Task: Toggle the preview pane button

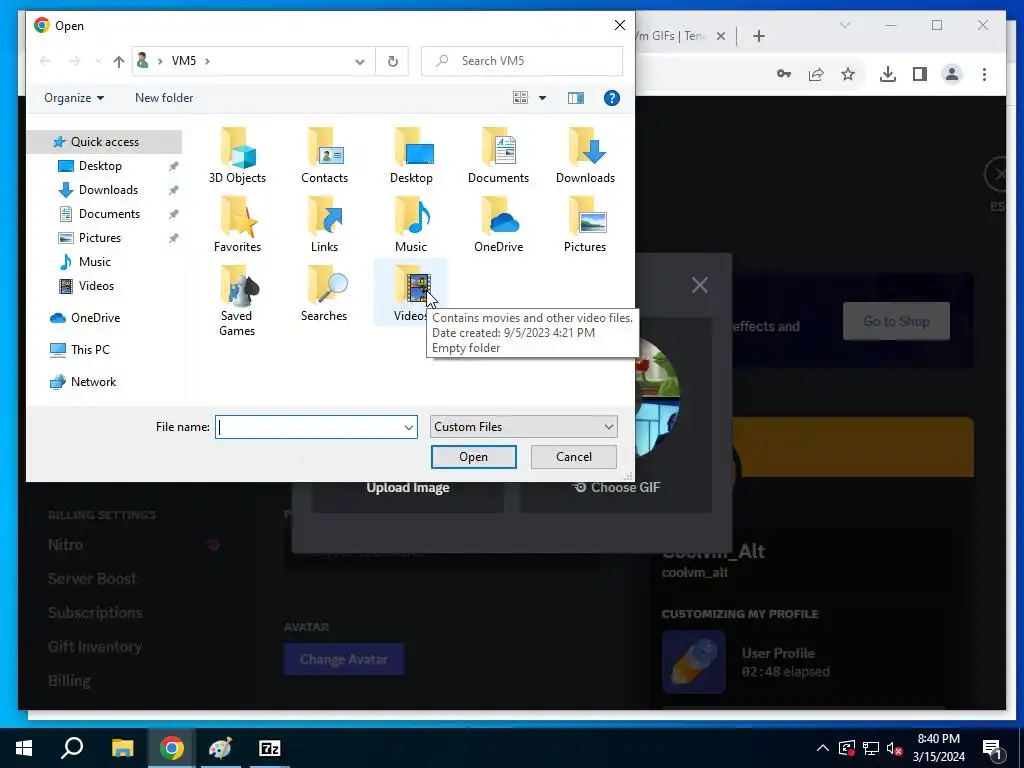Action: pos(575,98)
